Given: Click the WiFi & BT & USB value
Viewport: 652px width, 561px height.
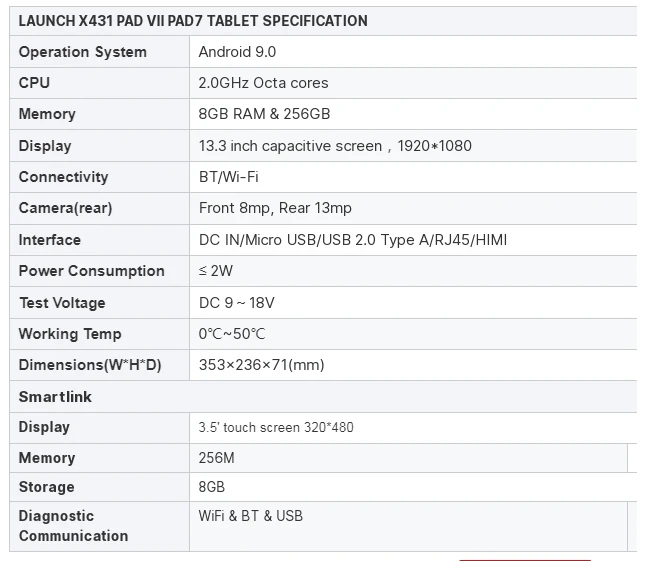Looking at the screenshot, I should point(250,516).
